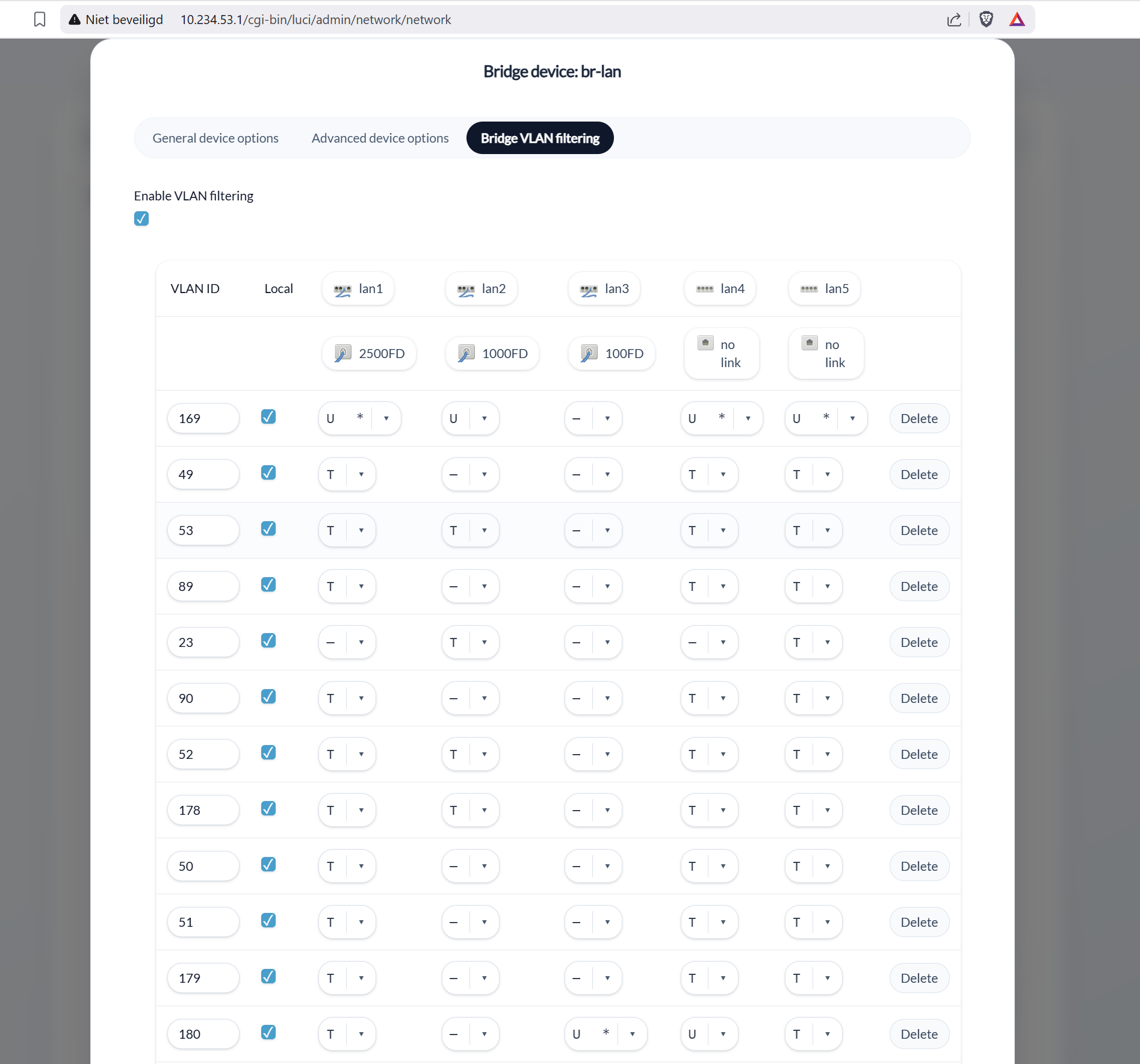
Task: Click the lan4 port icon
Action: pyautogui.click(x=704, y=289)
